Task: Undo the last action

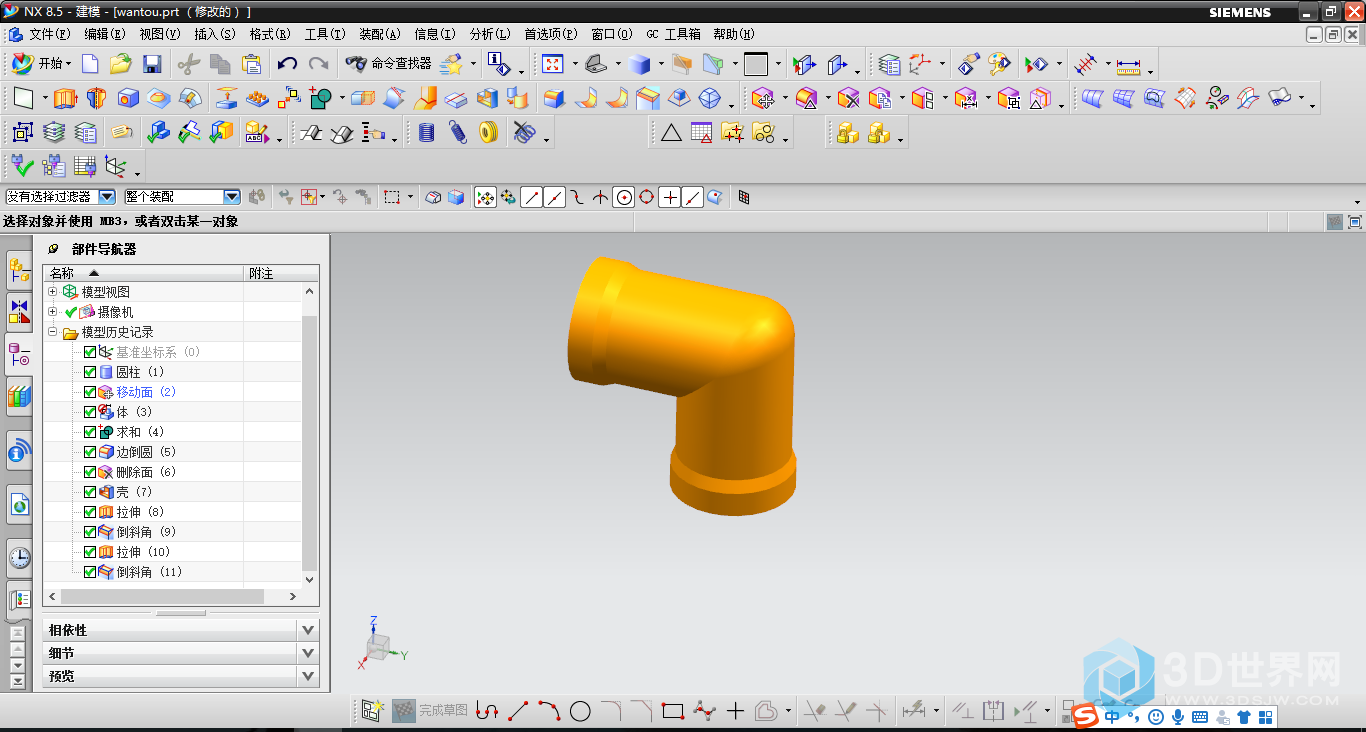Action: tap(287, 64)
